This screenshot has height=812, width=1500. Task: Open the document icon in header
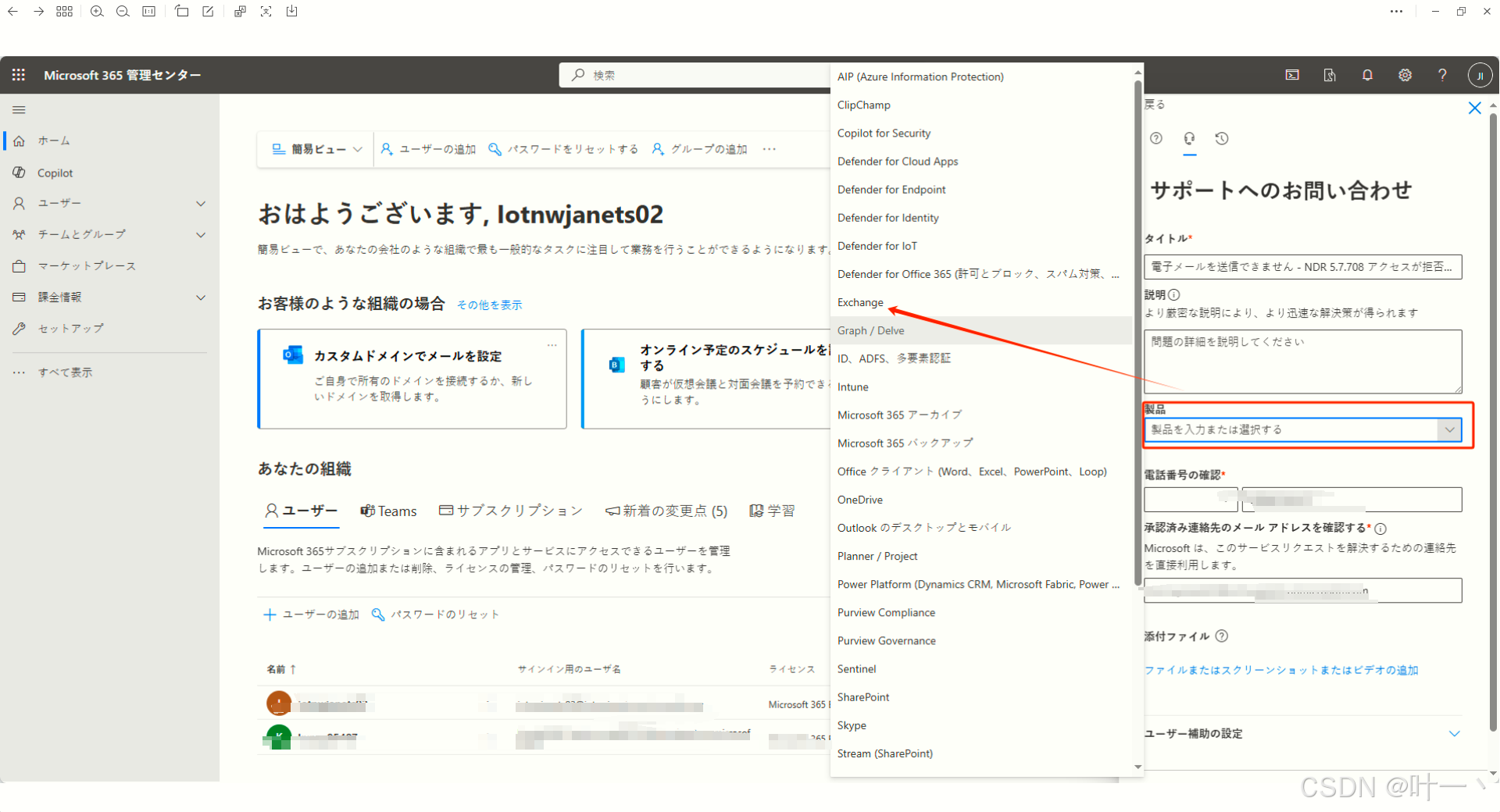click(1330, 75)
